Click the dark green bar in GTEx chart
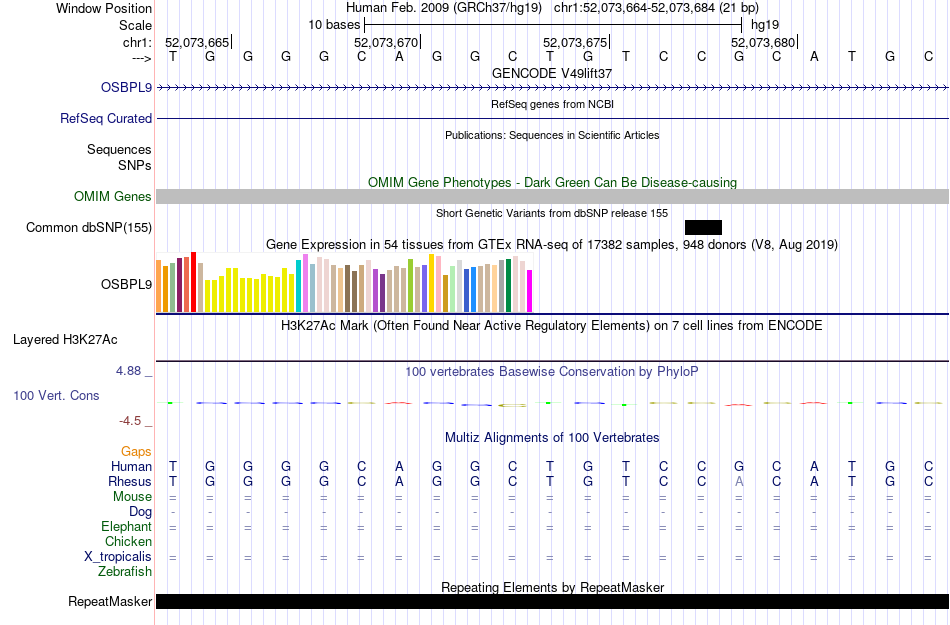 508,286
